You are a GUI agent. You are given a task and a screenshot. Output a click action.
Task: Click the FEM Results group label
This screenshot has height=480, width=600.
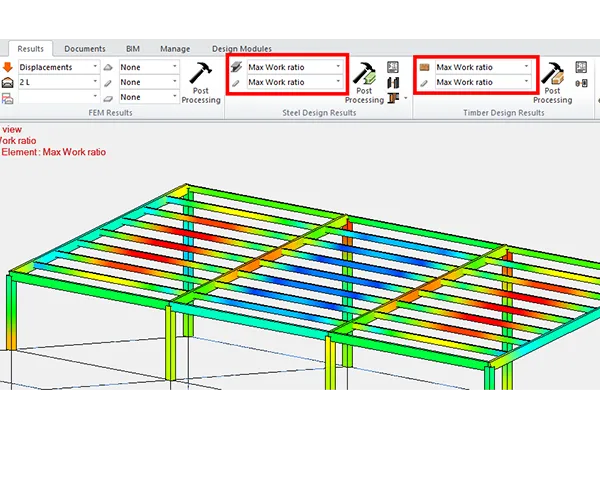point(110,113)
